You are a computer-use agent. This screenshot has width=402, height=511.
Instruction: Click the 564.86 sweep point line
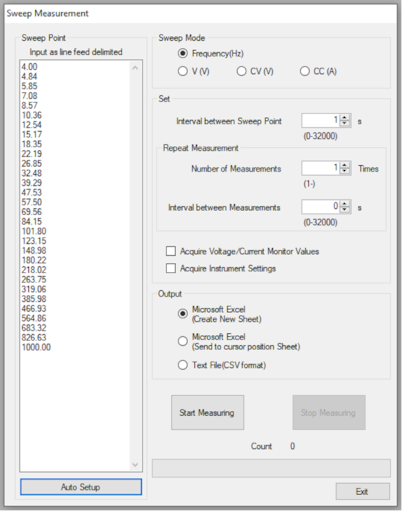[34, 318]
